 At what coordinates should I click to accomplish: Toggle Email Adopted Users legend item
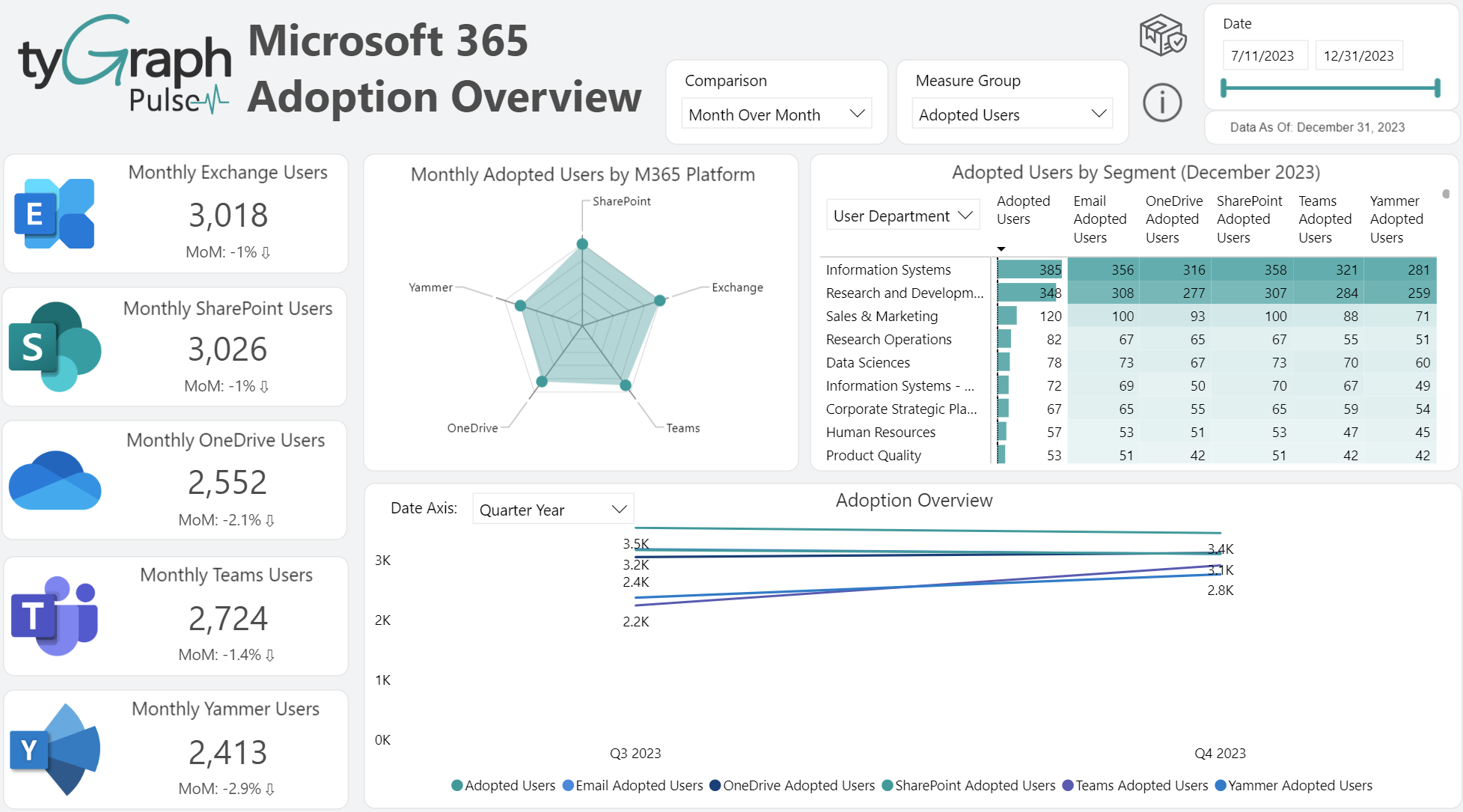point(633,786)
